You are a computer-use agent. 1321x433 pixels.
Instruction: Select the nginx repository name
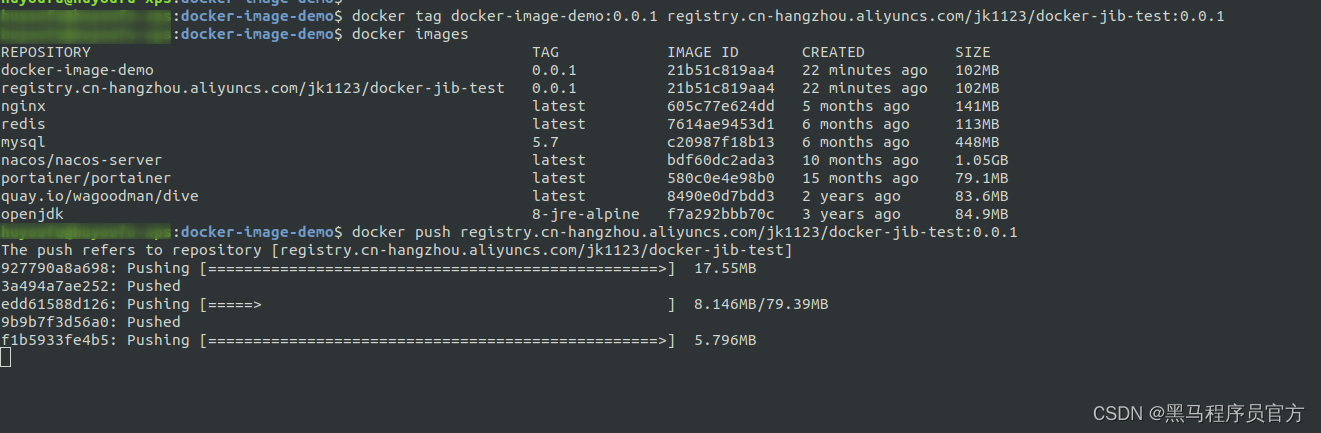23,106
